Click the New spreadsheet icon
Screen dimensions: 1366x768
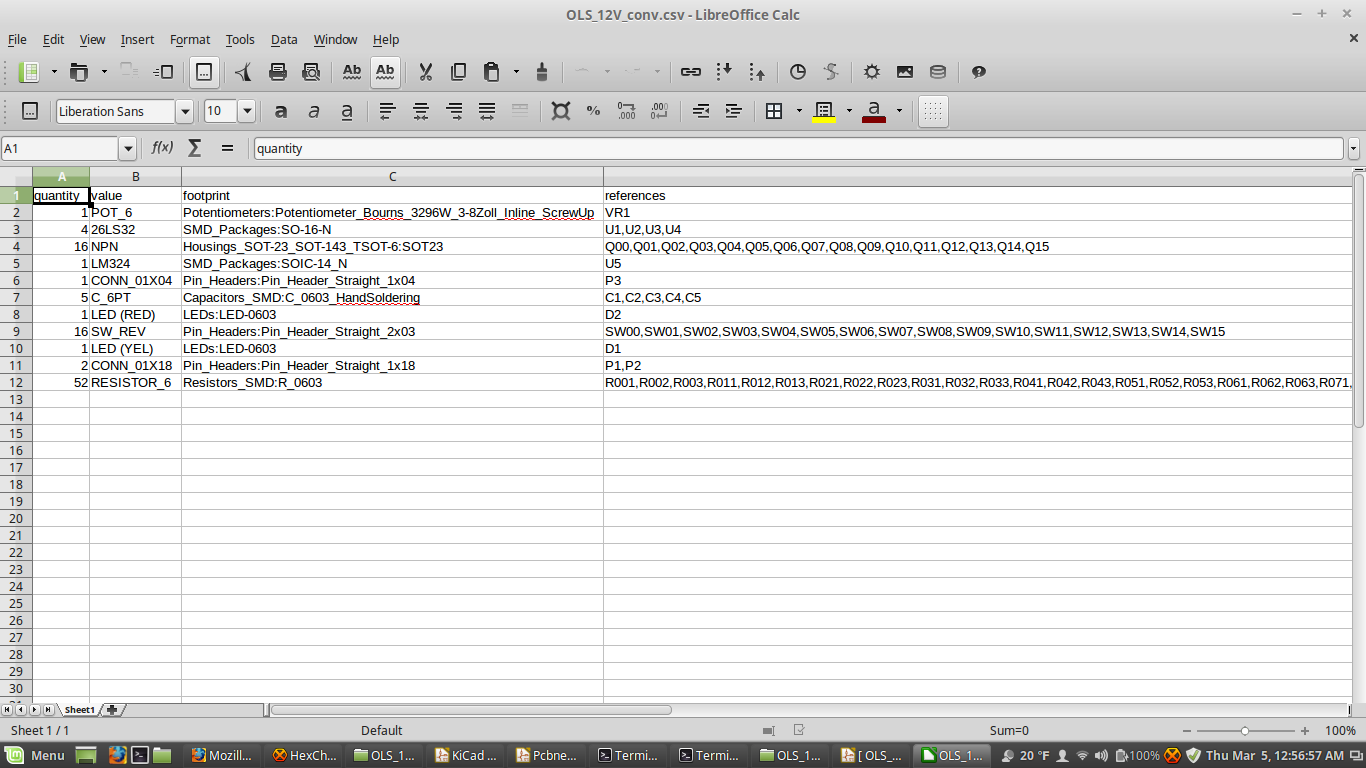point(30,72)
